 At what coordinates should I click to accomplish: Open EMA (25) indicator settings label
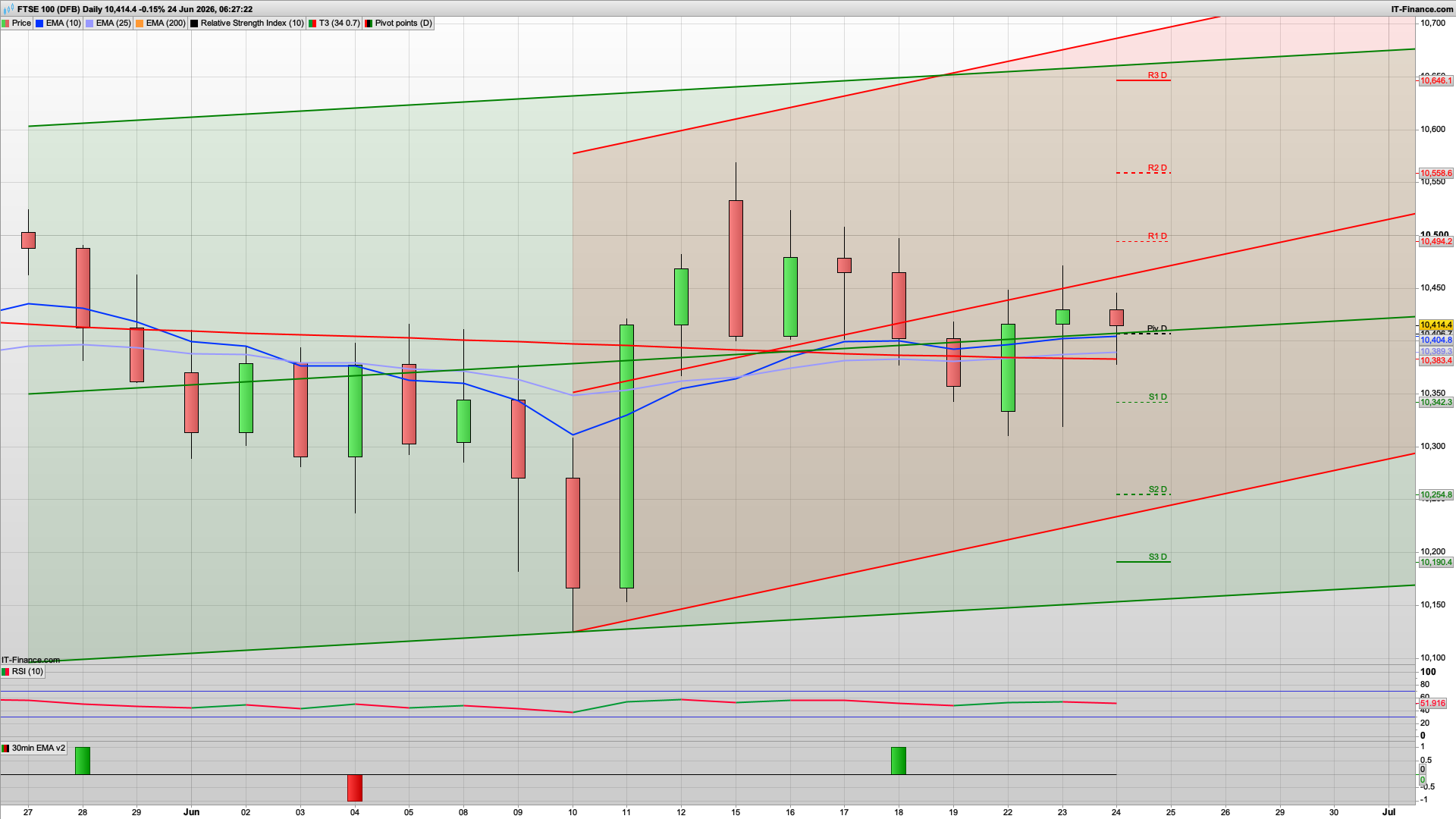113,24
